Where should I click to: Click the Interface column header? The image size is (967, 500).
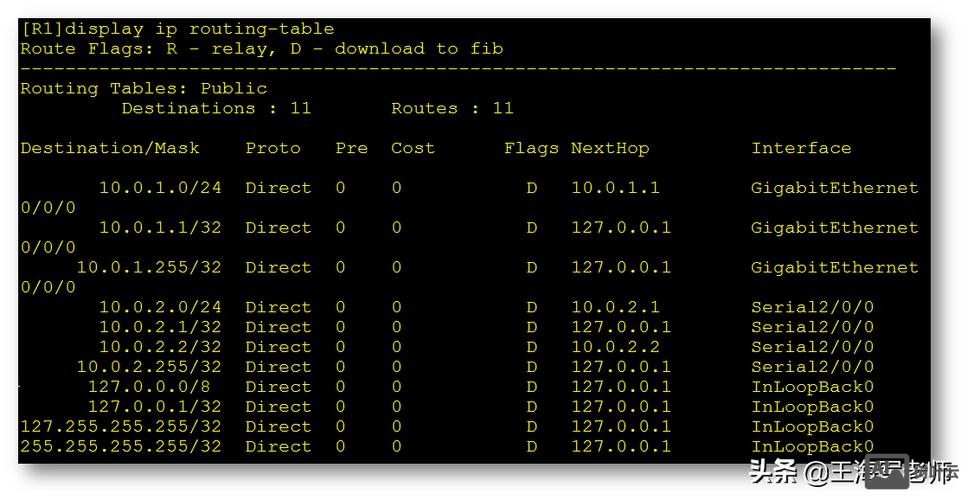tap(801, 148)
